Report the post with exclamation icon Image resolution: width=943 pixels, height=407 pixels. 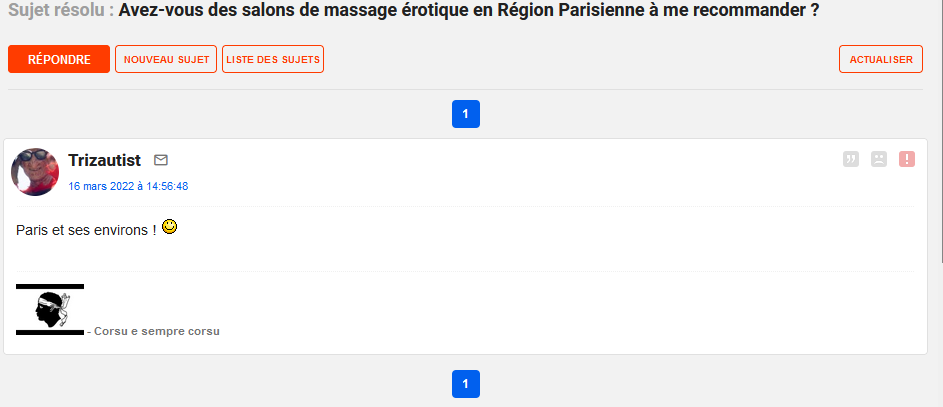907,159
